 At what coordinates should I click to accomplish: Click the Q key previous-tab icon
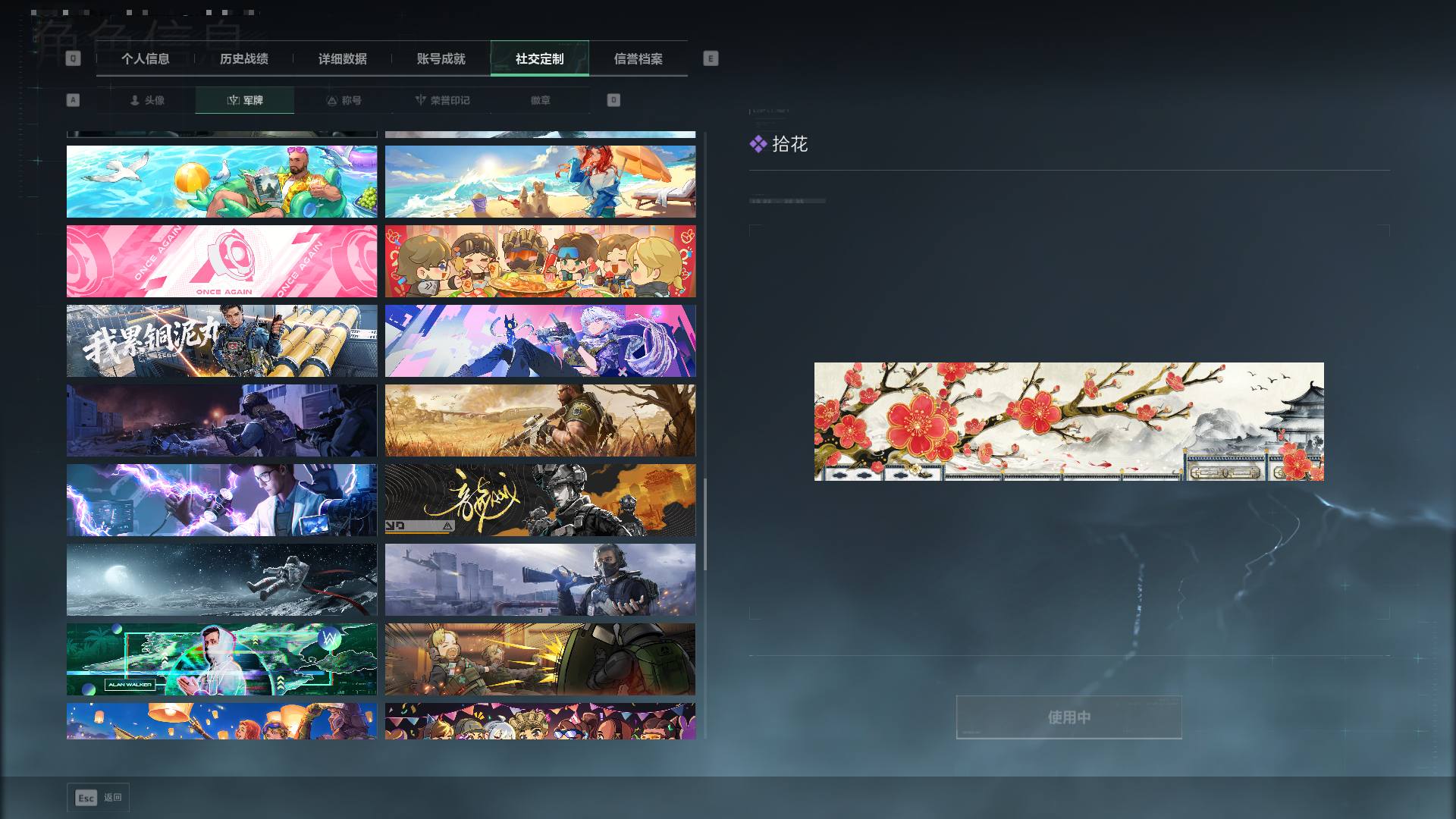(73, 58)
